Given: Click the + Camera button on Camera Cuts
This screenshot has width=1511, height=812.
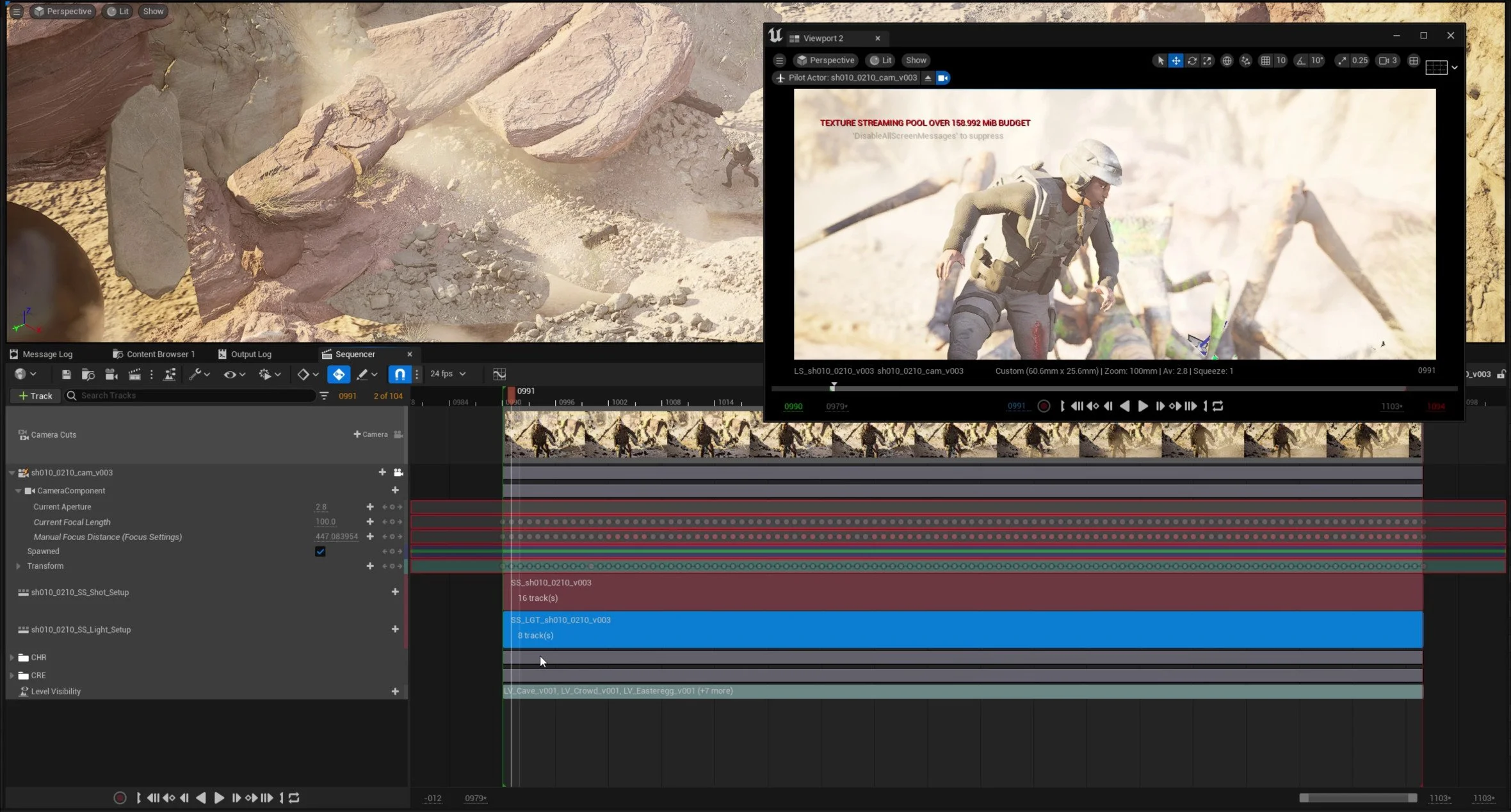Looking at the screenshot, I should 371,434.
